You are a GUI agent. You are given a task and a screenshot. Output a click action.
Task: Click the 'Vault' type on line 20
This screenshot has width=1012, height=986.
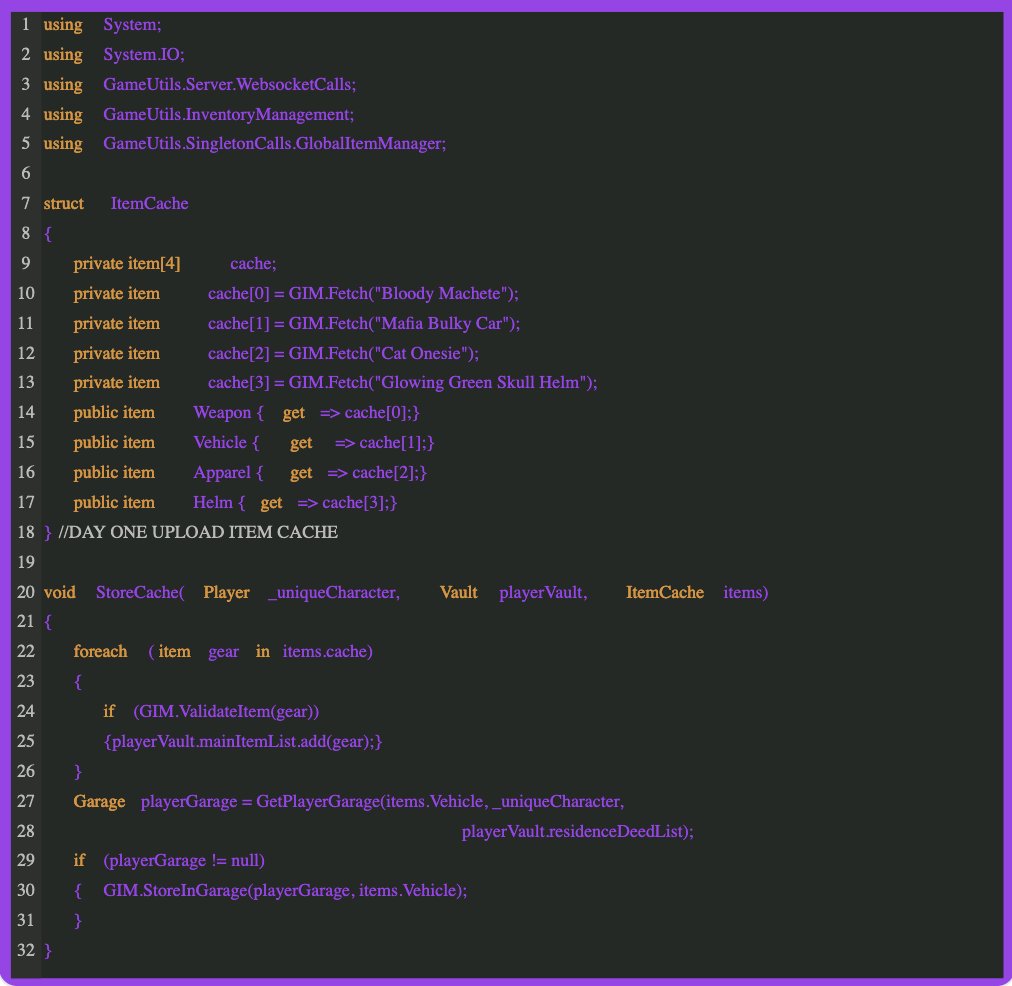459,592
